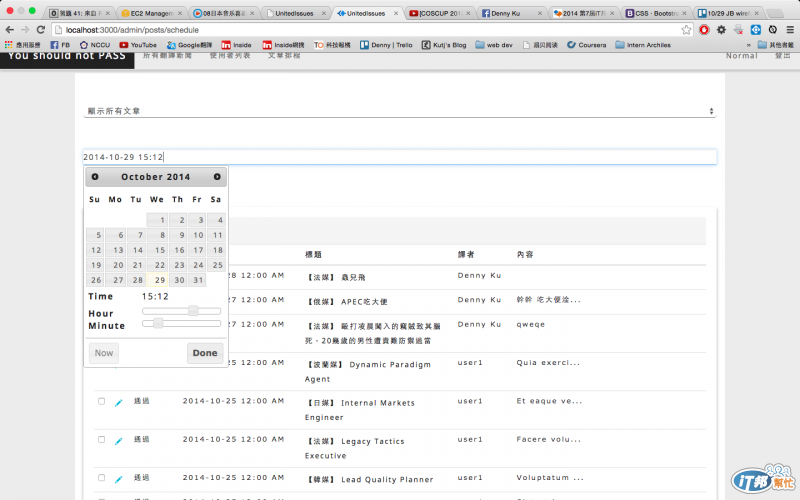
Task: Open the web dev bookmarks folder
Action: [494, 45]
